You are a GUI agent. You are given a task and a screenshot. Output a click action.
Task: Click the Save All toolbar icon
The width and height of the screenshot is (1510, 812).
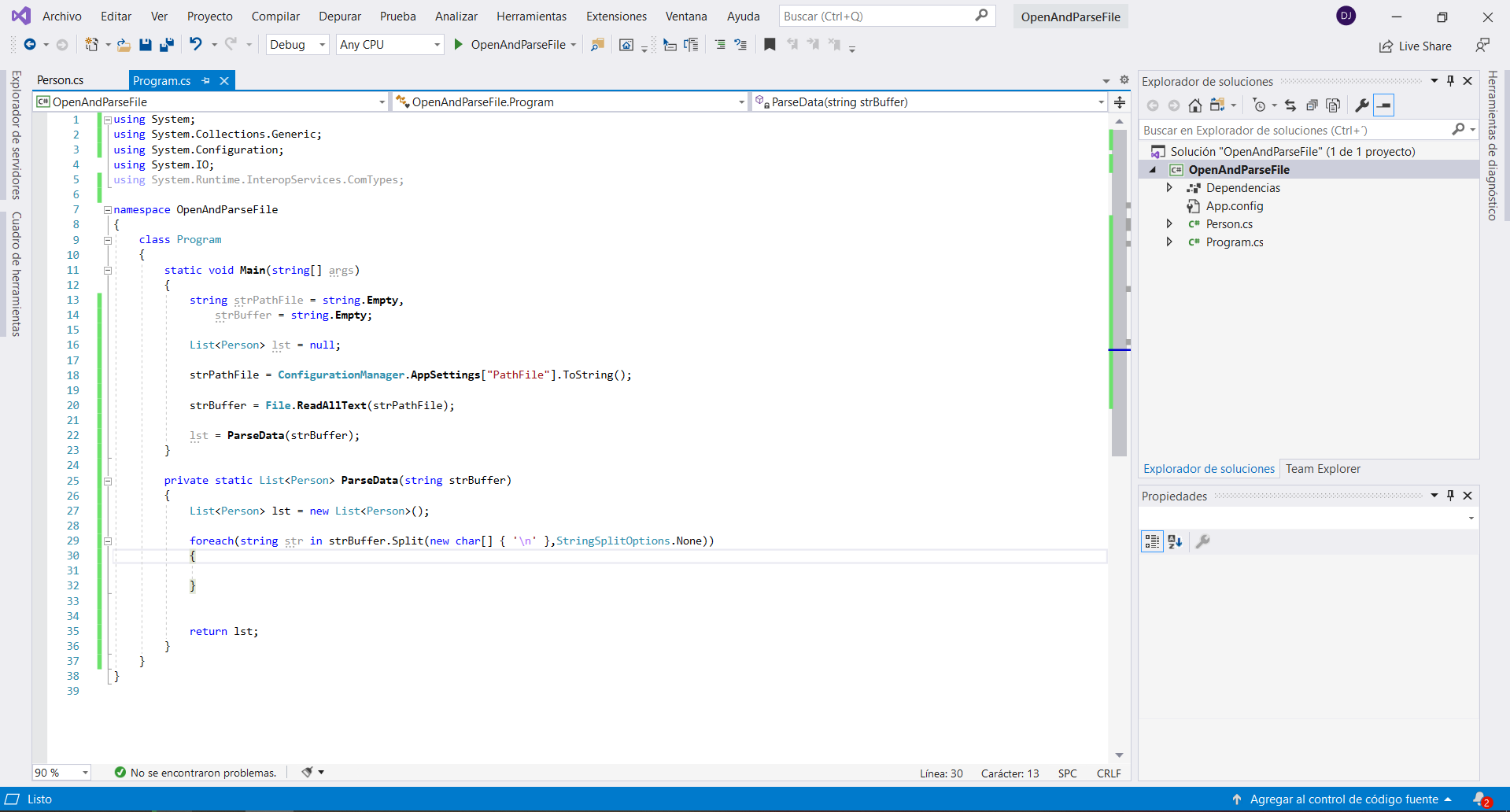coord(167,45)
